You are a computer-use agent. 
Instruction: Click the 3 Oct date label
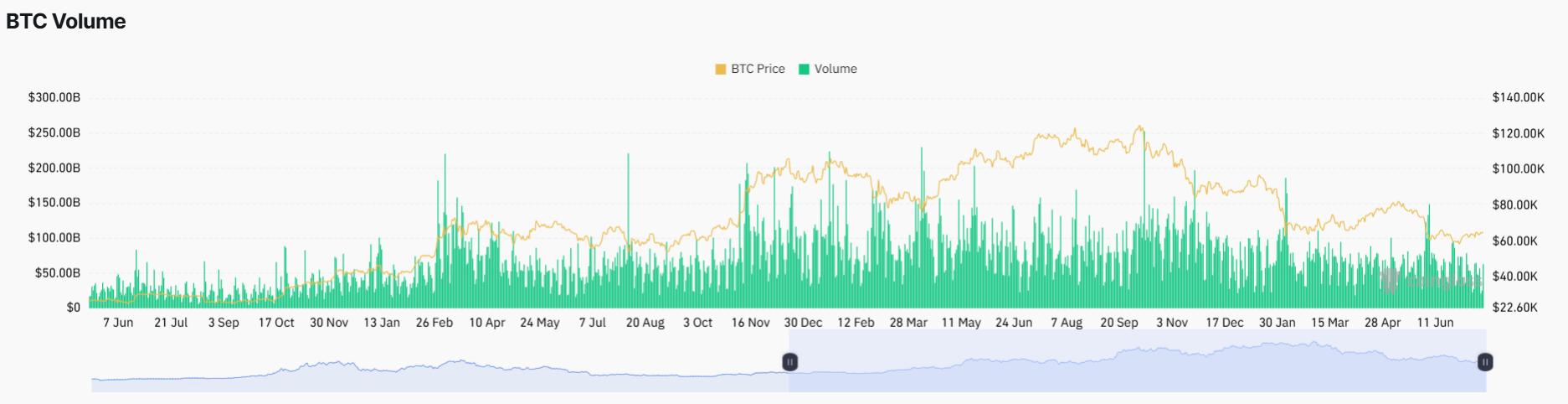click(x=698, y=323)
